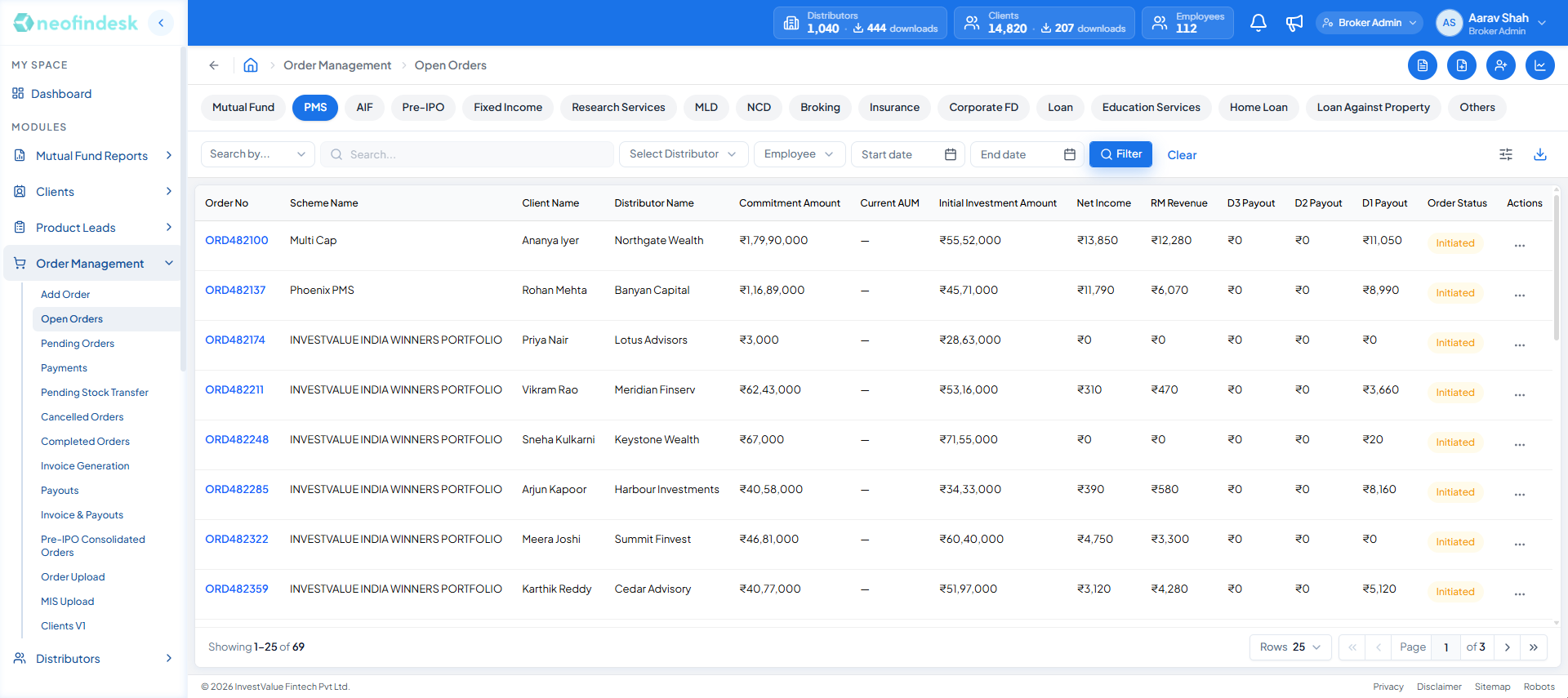Click the add user icon button
This screenshot has height=698, width=1568.
(x=1501, y=65)
